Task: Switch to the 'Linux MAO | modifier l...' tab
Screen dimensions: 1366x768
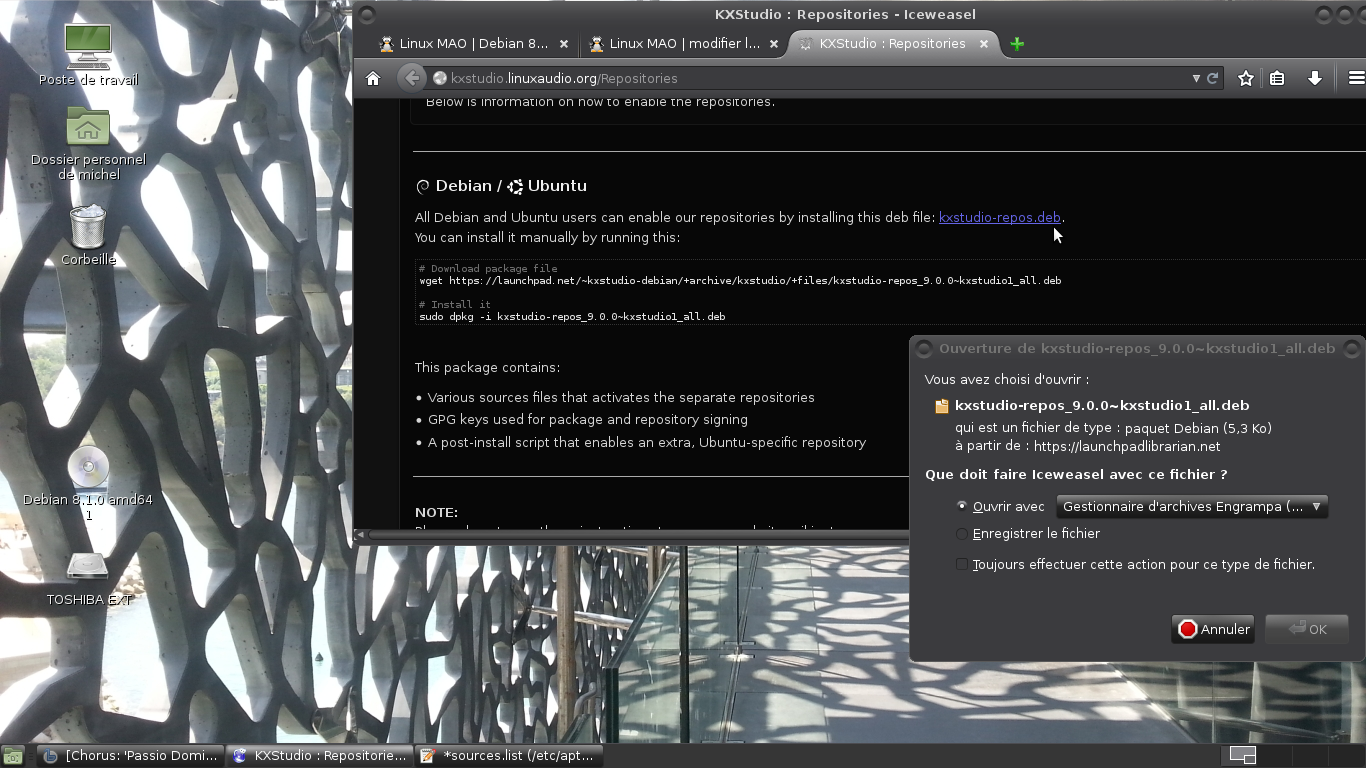Action: [683, 44]
